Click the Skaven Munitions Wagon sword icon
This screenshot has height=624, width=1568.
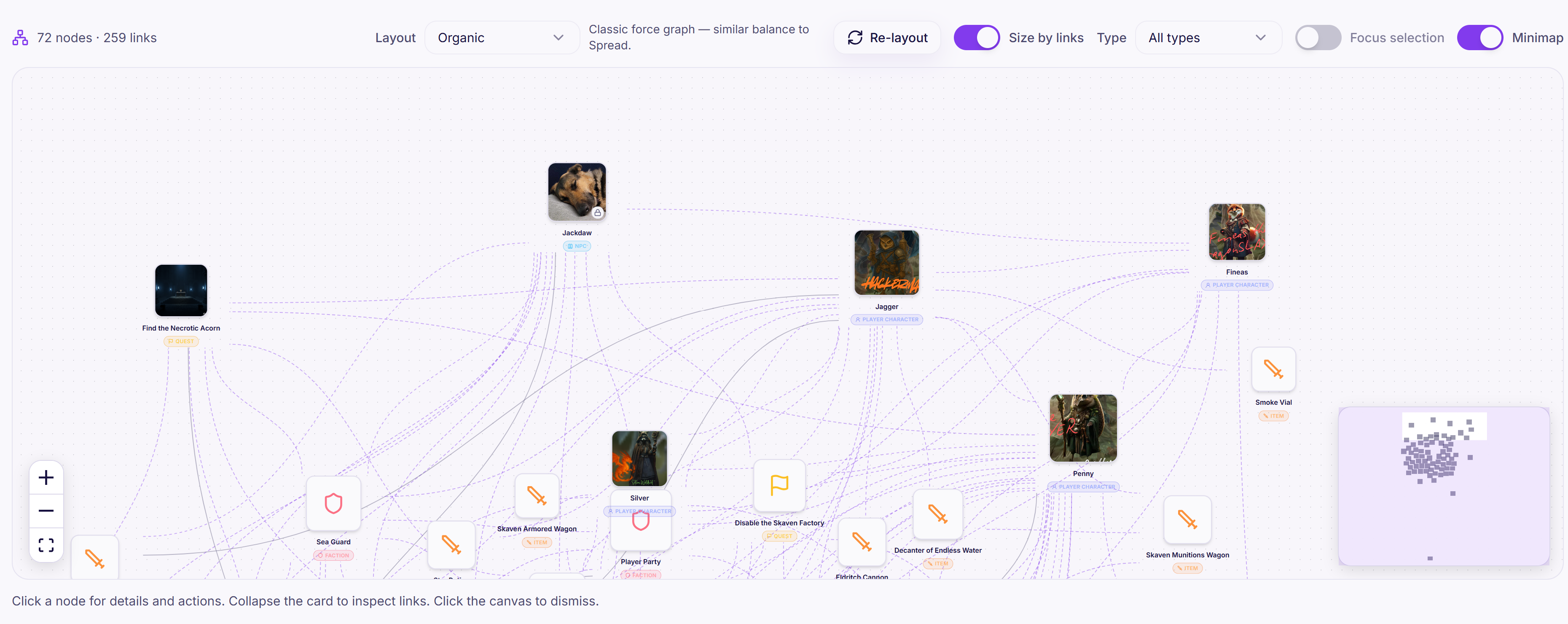point(1187,520)
